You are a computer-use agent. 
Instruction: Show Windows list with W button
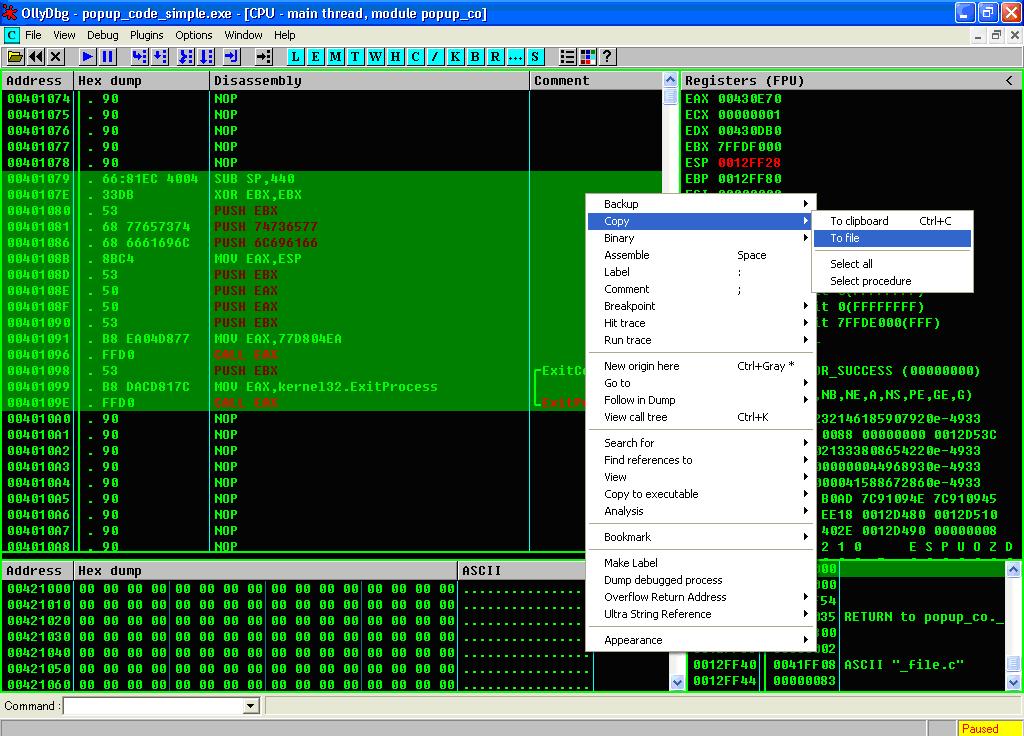pyautogui.click(x=376, y=57)
